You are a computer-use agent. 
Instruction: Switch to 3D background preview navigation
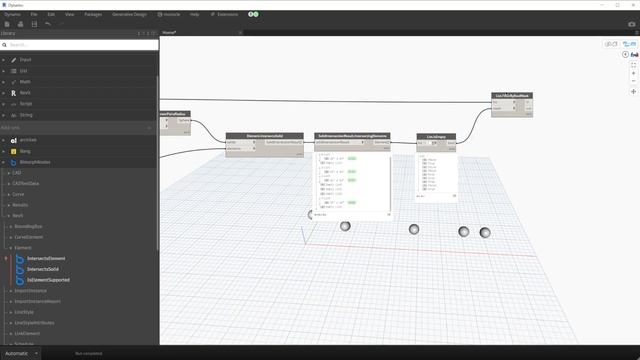[x=611, y=44]
